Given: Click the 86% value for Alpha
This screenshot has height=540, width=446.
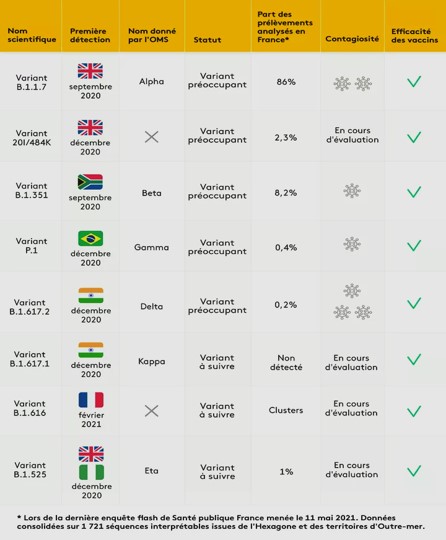Looking at the screenshot, I should [286, 82].
